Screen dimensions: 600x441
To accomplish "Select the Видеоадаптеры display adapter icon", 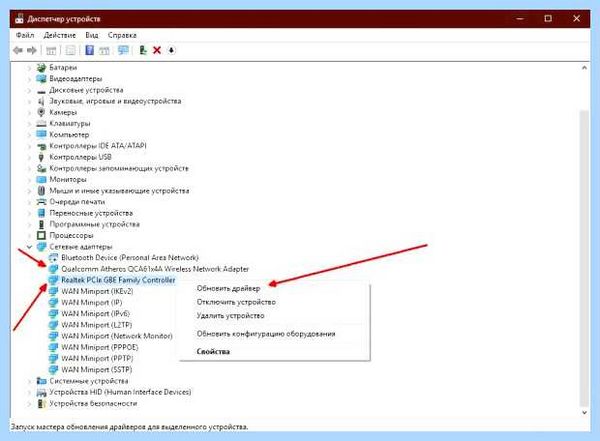I will 41,79.
